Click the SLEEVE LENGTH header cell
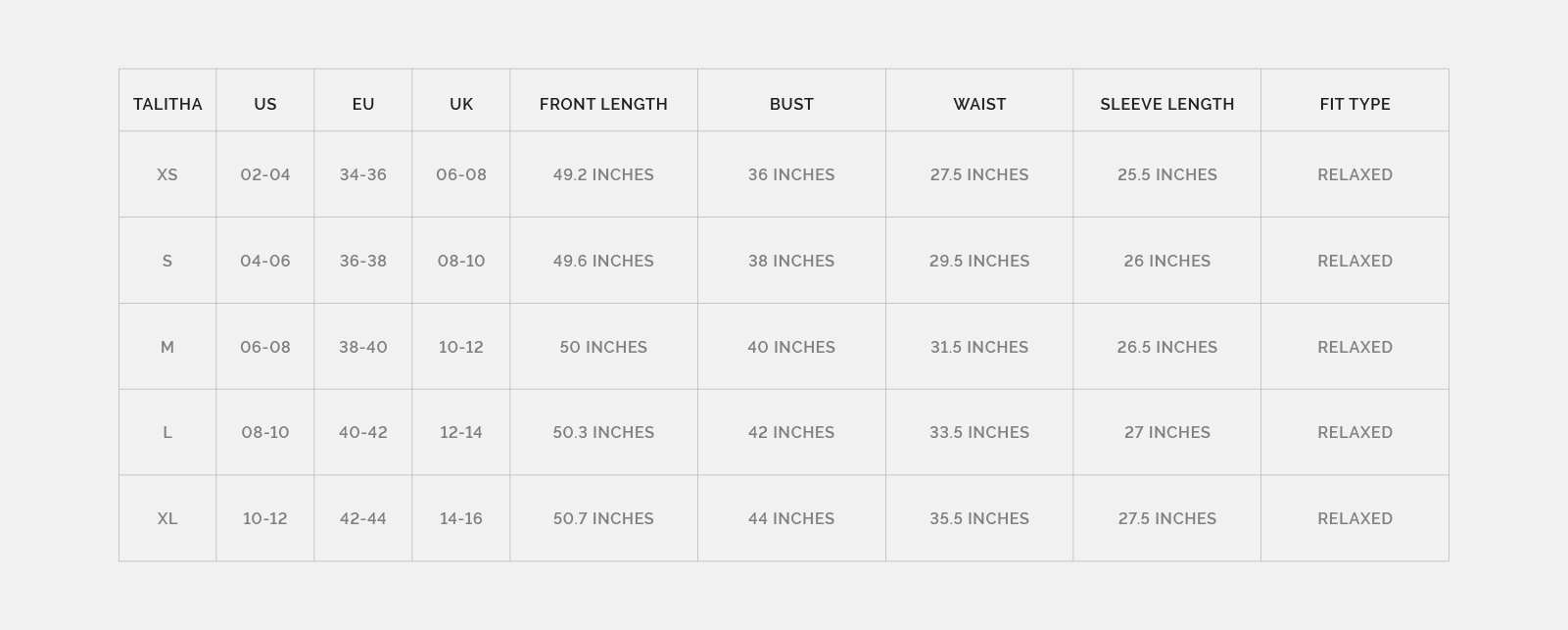This screenshot has height=630, width=1568. click(x=1166, y=104)
